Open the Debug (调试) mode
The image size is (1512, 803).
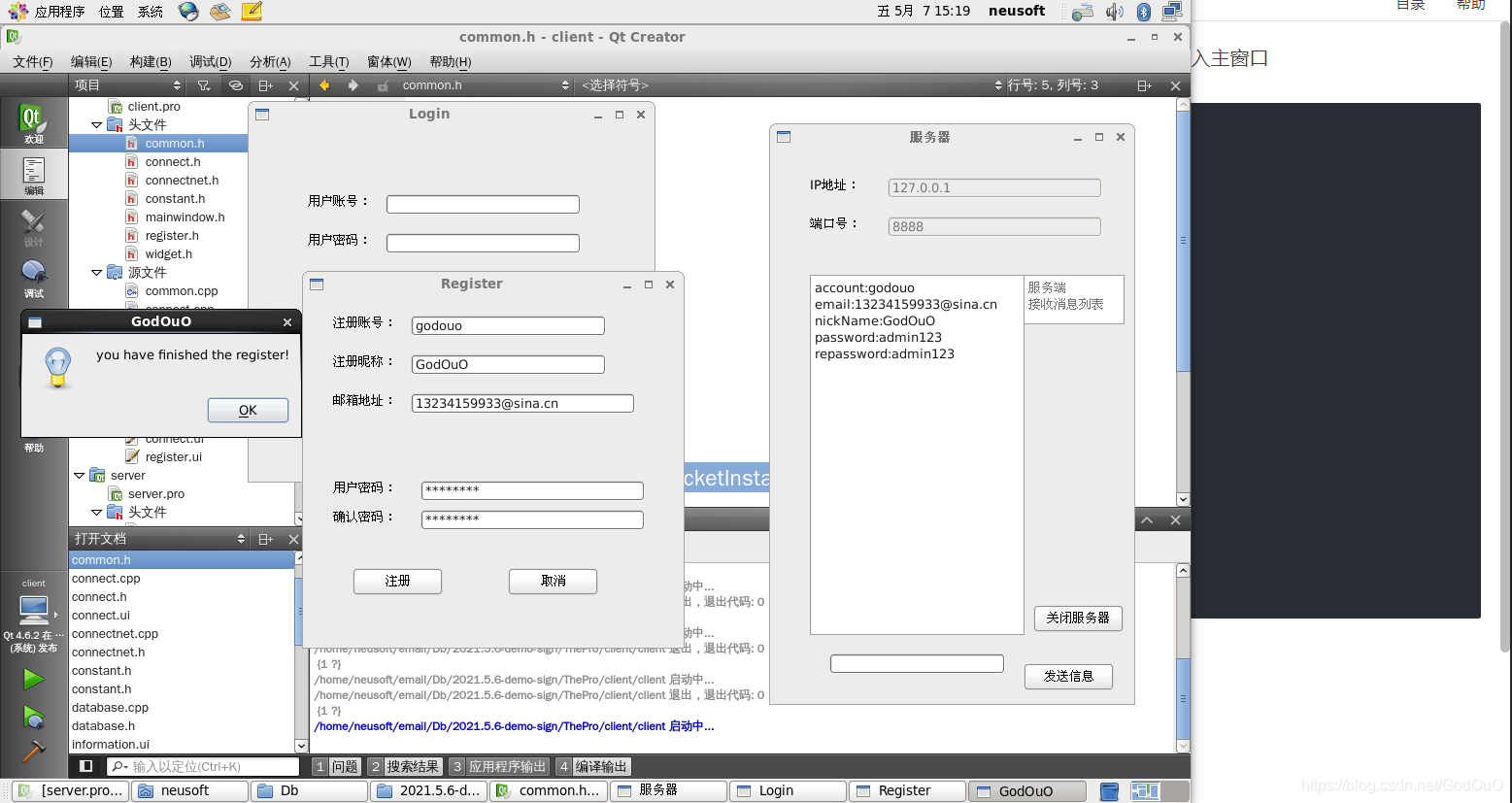pyautogui.click(x=33, y=278)
